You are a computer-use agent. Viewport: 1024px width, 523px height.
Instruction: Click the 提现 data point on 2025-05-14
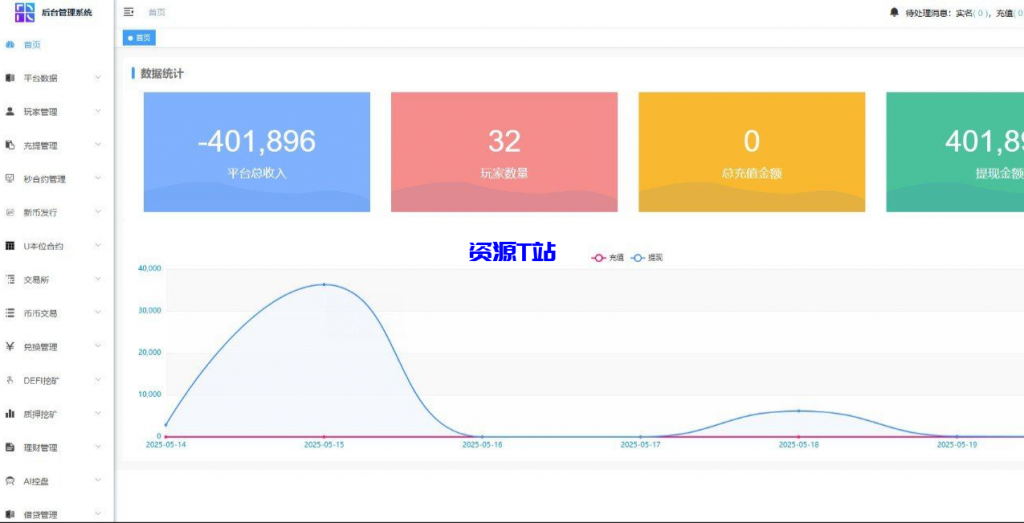pyautogui.click(x=166, y=425)
